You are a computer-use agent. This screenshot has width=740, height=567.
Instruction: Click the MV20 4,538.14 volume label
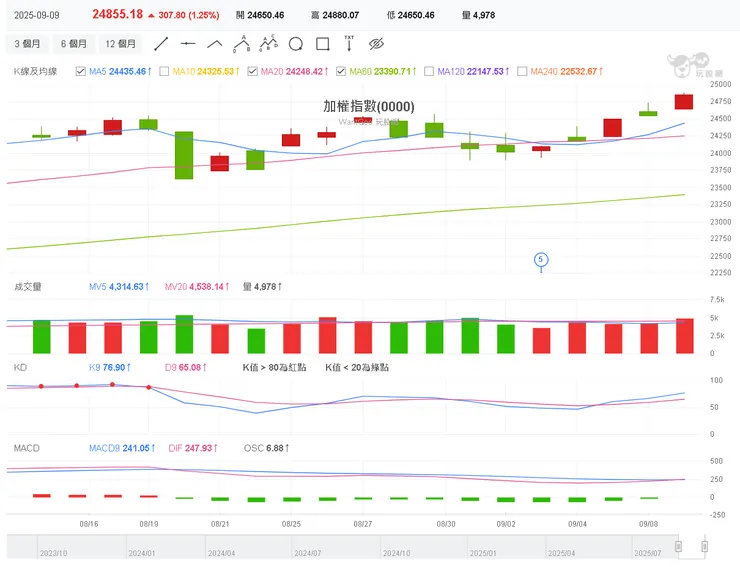coord(197,287)
